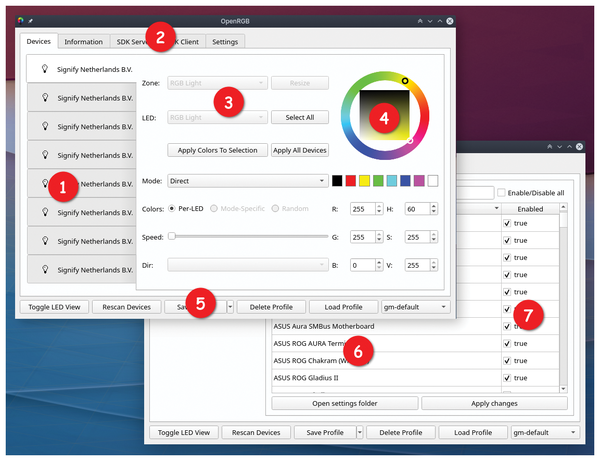Pick the white color swatch

click(x=433, y=181)
